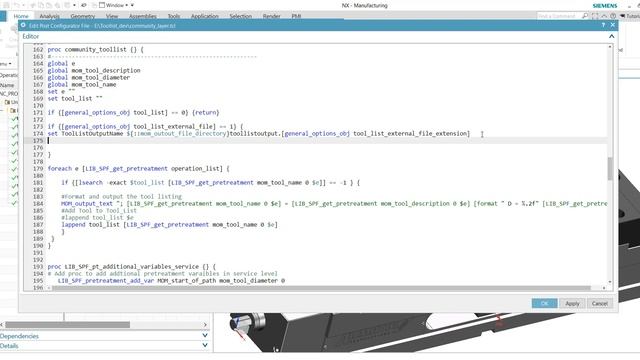Click 'lappend tool_list' on line 187
Image resolution: width=640 pixels, height=360 pixels.
click(x=90, y=224)
